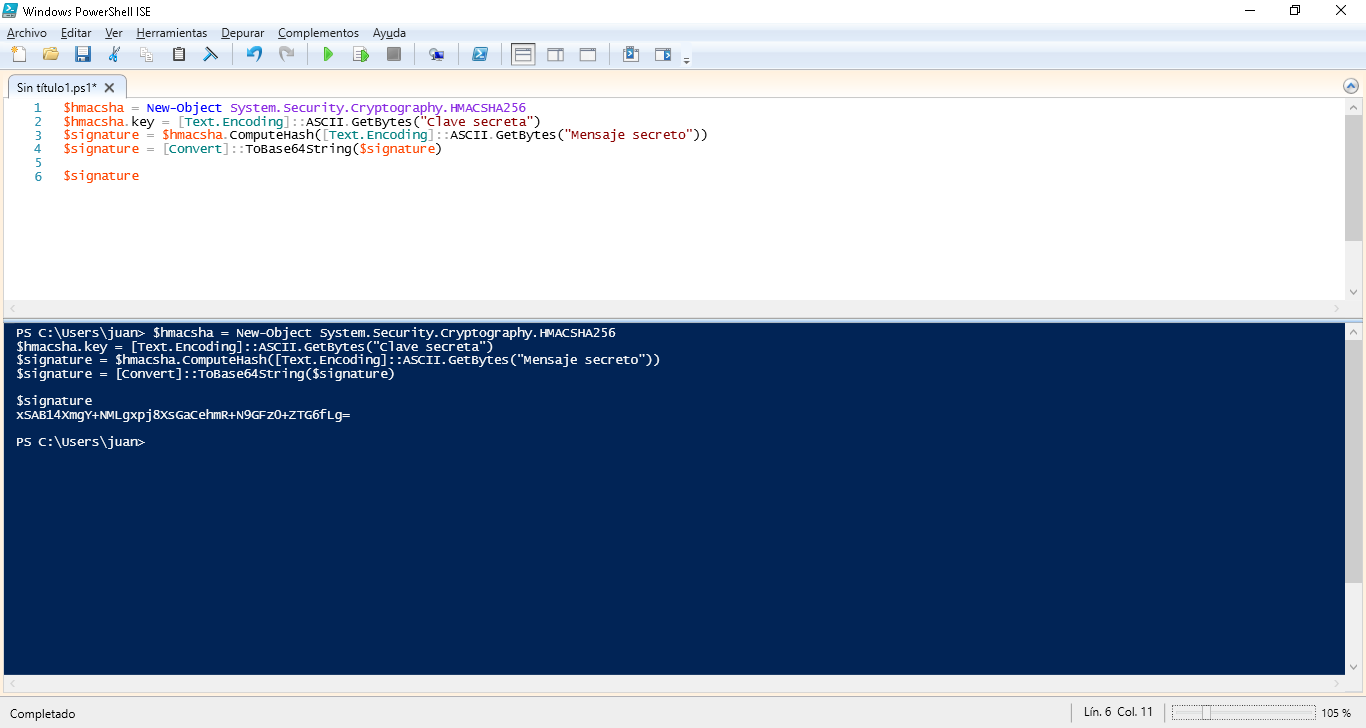The height and width of the screenshot is (728, 1366).
Task: Expand the toolbar overflow options arrow
Action: (686, 60)
